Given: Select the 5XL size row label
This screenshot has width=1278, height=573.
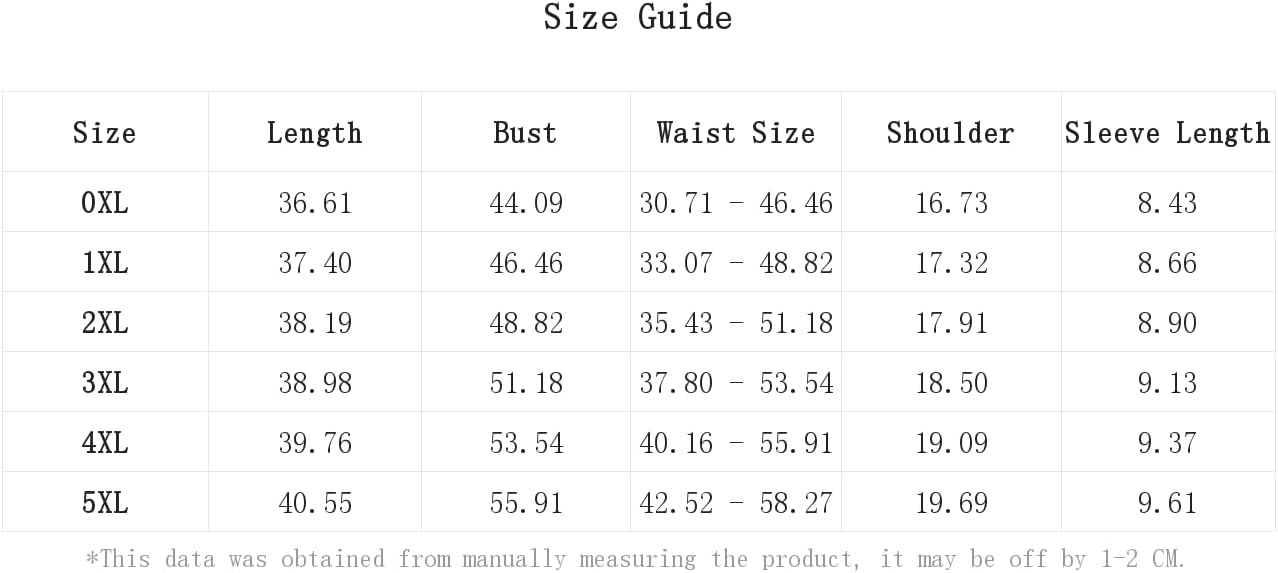Looking at the screenshot, I should [x=104, y=503].
